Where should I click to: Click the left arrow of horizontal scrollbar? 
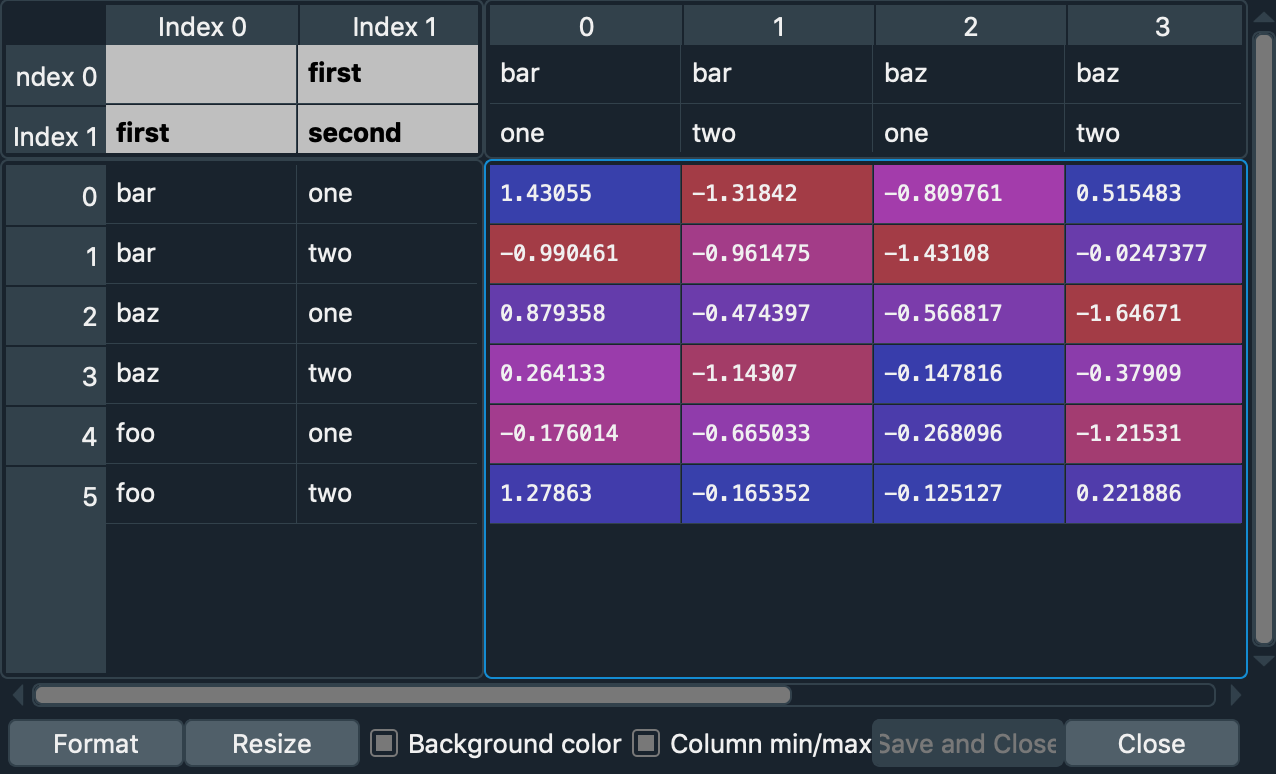tap(17, 695)
